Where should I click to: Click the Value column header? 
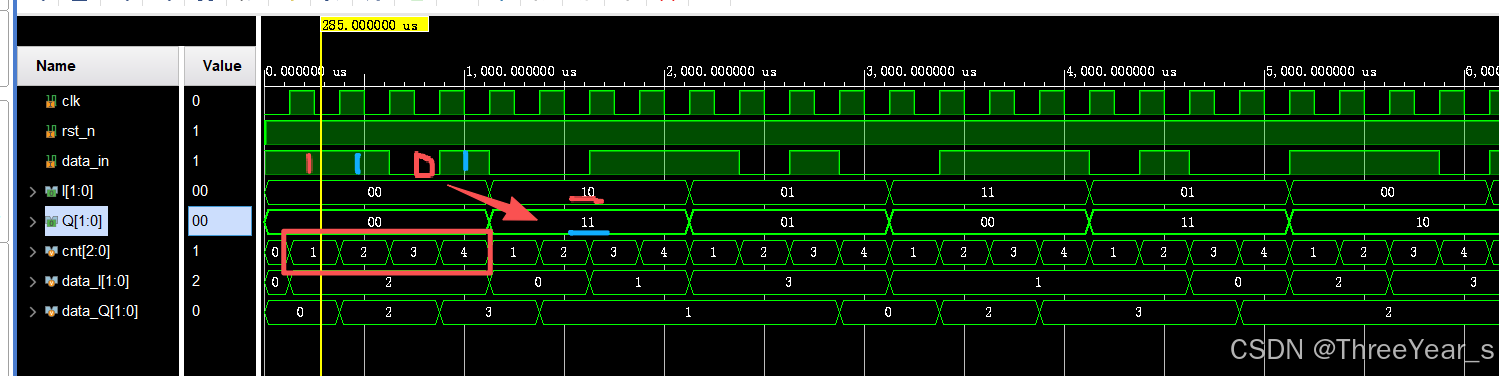click(220, 66)
